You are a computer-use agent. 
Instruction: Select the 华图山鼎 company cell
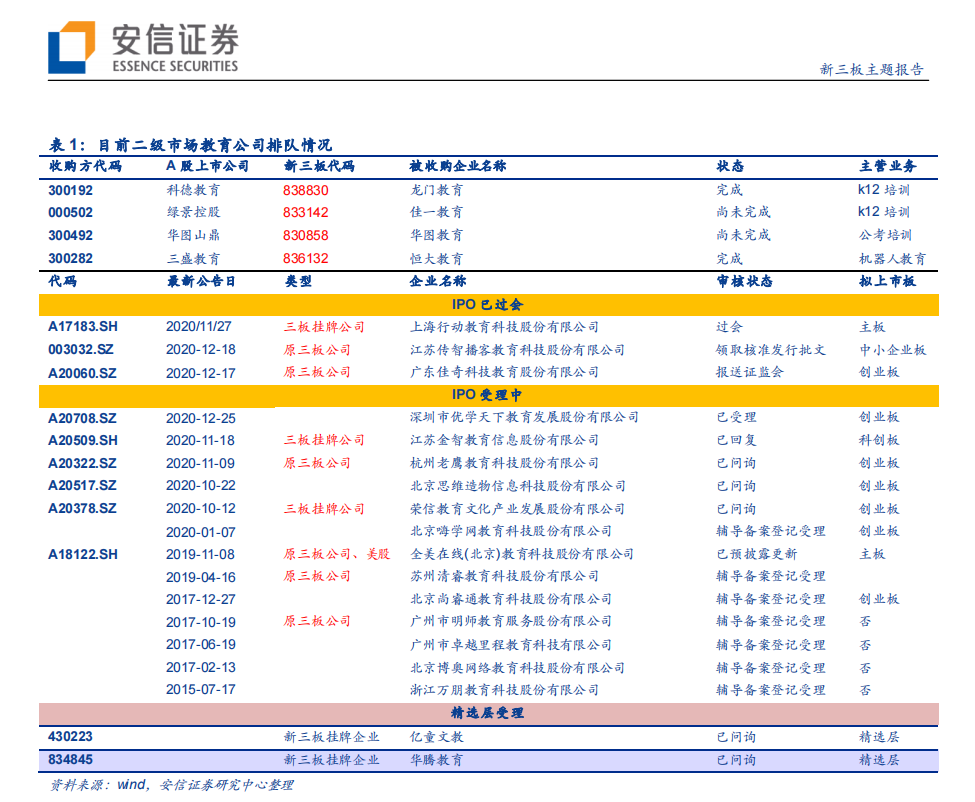(193, 235)
